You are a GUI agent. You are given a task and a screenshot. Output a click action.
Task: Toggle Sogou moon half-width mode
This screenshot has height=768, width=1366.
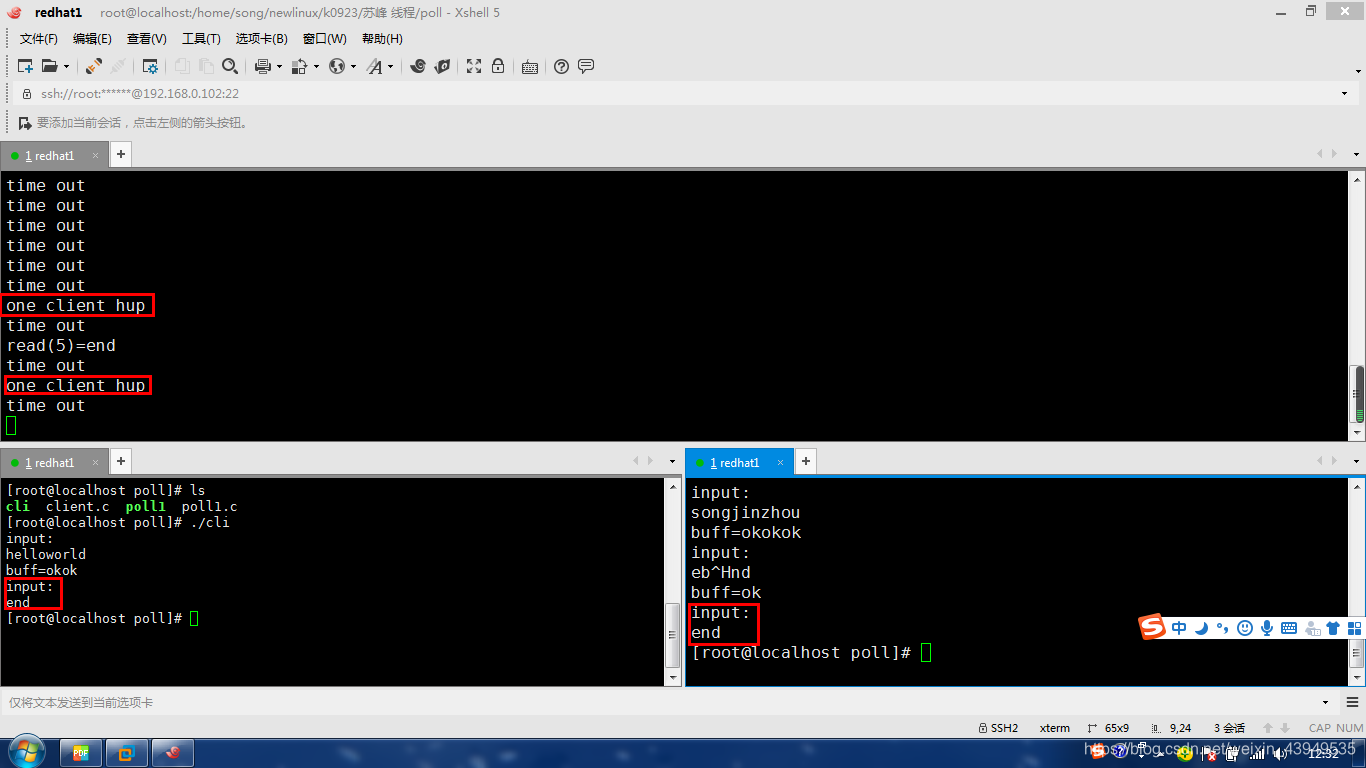(x=1201, y=628)
